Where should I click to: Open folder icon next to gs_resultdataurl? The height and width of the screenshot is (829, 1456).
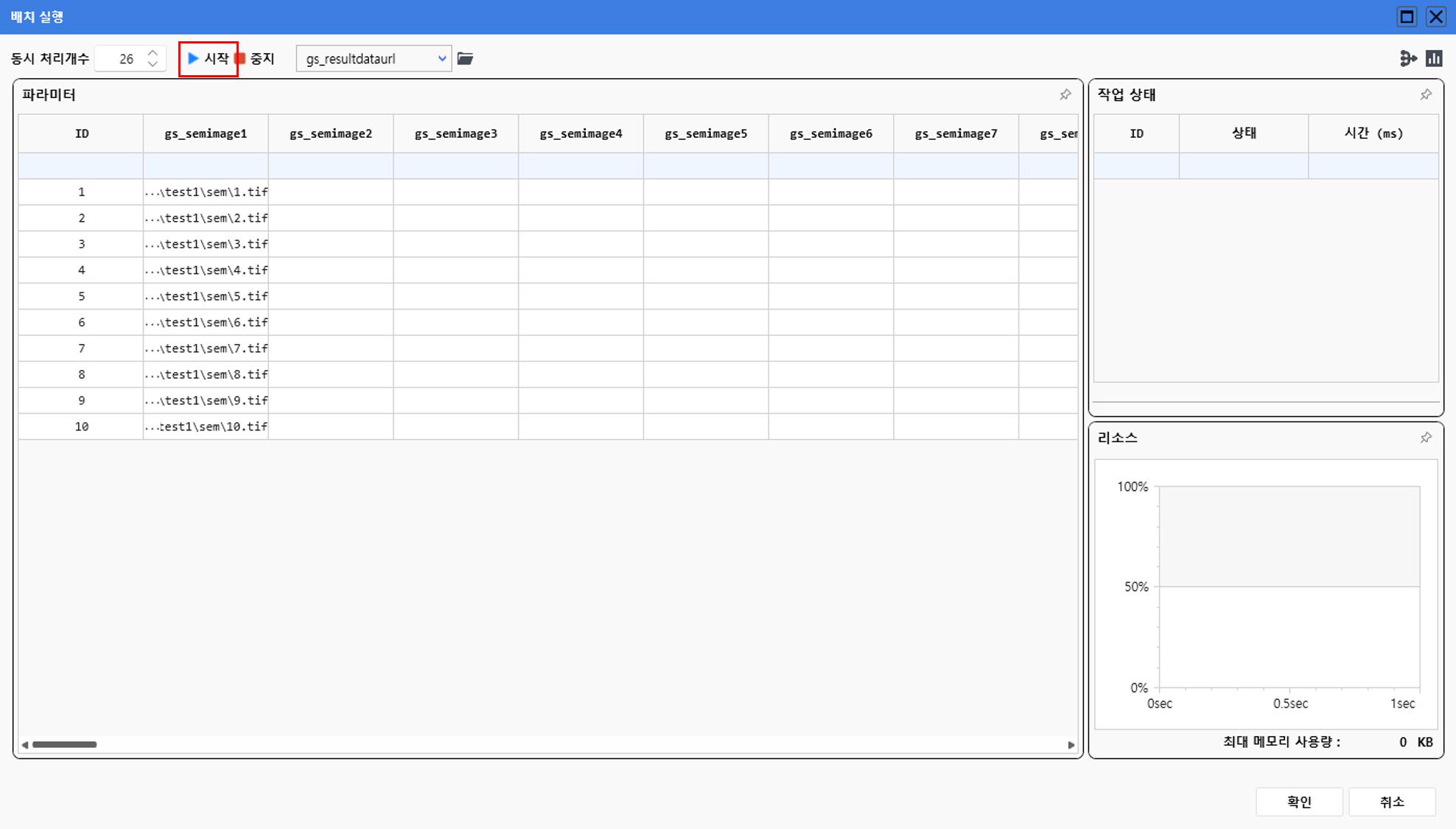point(465,58)
